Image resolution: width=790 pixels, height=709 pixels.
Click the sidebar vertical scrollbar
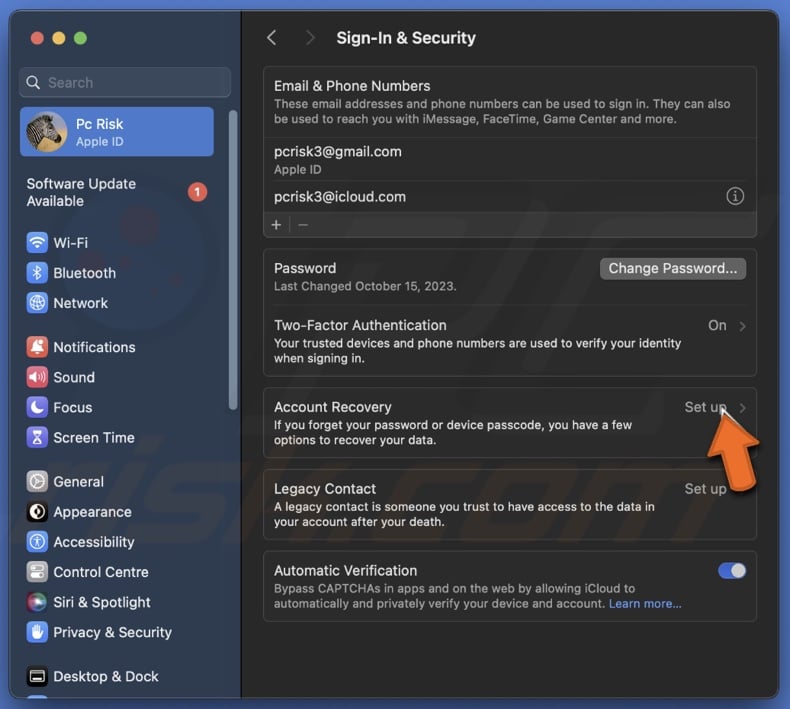[x=233, y=260]
